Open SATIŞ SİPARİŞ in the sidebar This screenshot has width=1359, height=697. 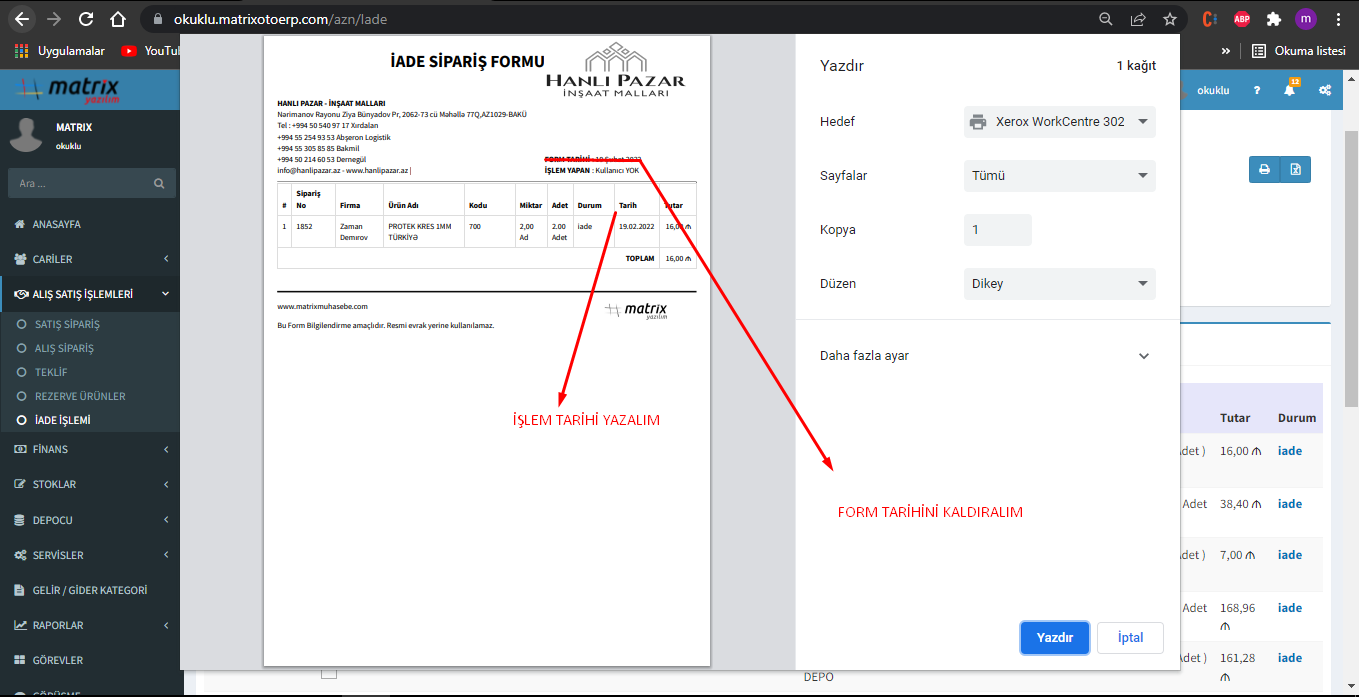[x=67, y=324]
